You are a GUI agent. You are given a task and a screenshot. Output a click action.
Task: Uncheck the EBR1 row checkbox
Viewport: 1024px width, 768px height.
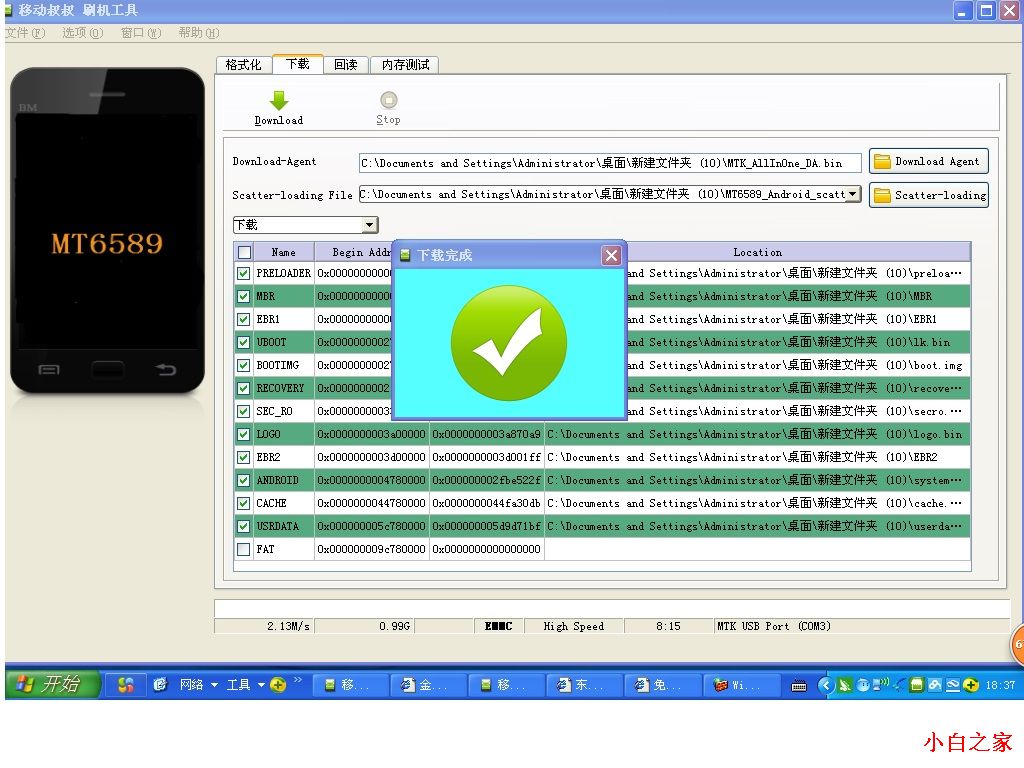pyautogui.click(x=244, y=319)
